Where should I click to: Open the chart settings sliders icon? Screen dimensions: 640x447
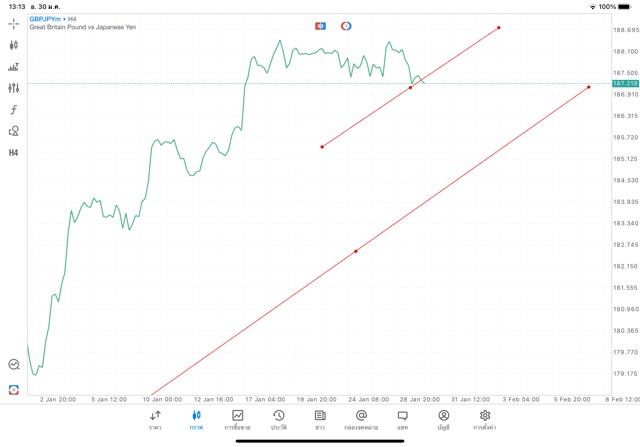click(14, 88)
